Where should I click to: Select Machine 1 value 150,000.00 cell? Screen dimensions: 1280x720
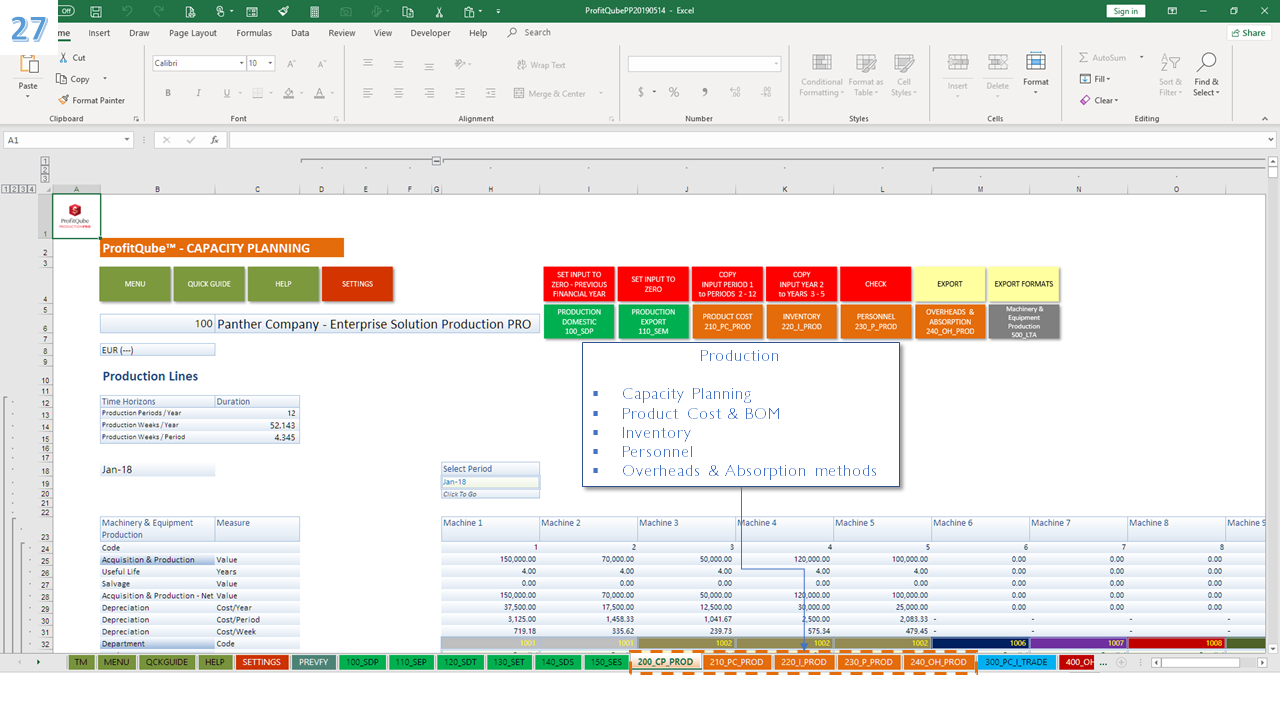pos(489,560)
